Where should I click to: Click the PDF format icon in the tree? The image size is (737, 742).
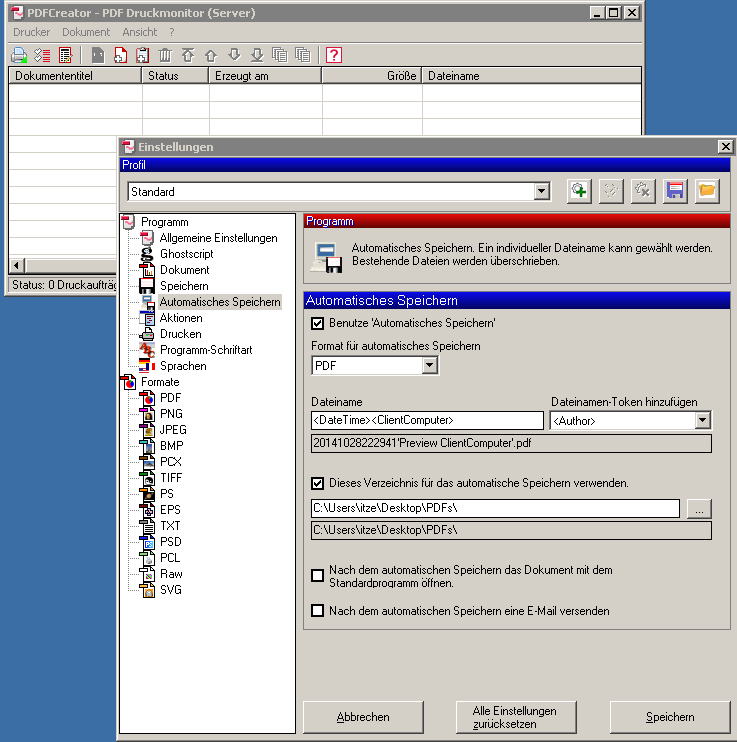147,398
